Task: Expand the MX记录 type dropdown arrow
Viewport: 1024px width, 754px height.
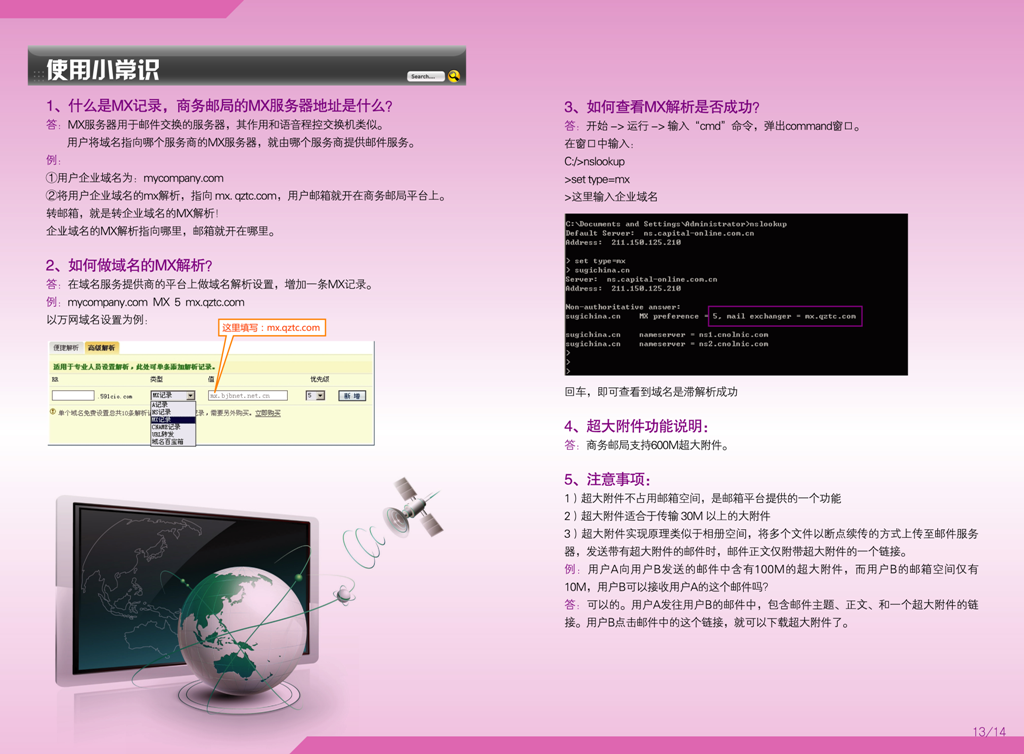Action: tap(191, 396)
